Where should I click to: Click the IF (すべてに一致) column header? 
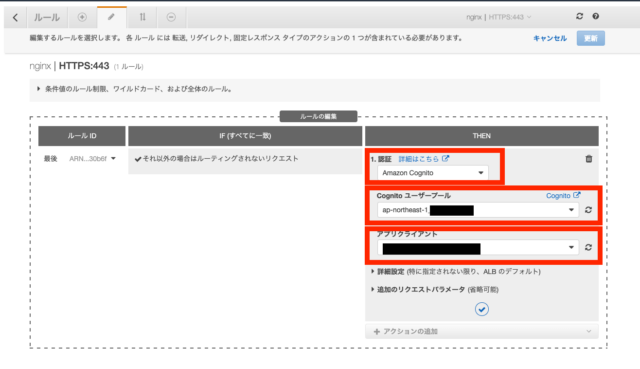245,136
